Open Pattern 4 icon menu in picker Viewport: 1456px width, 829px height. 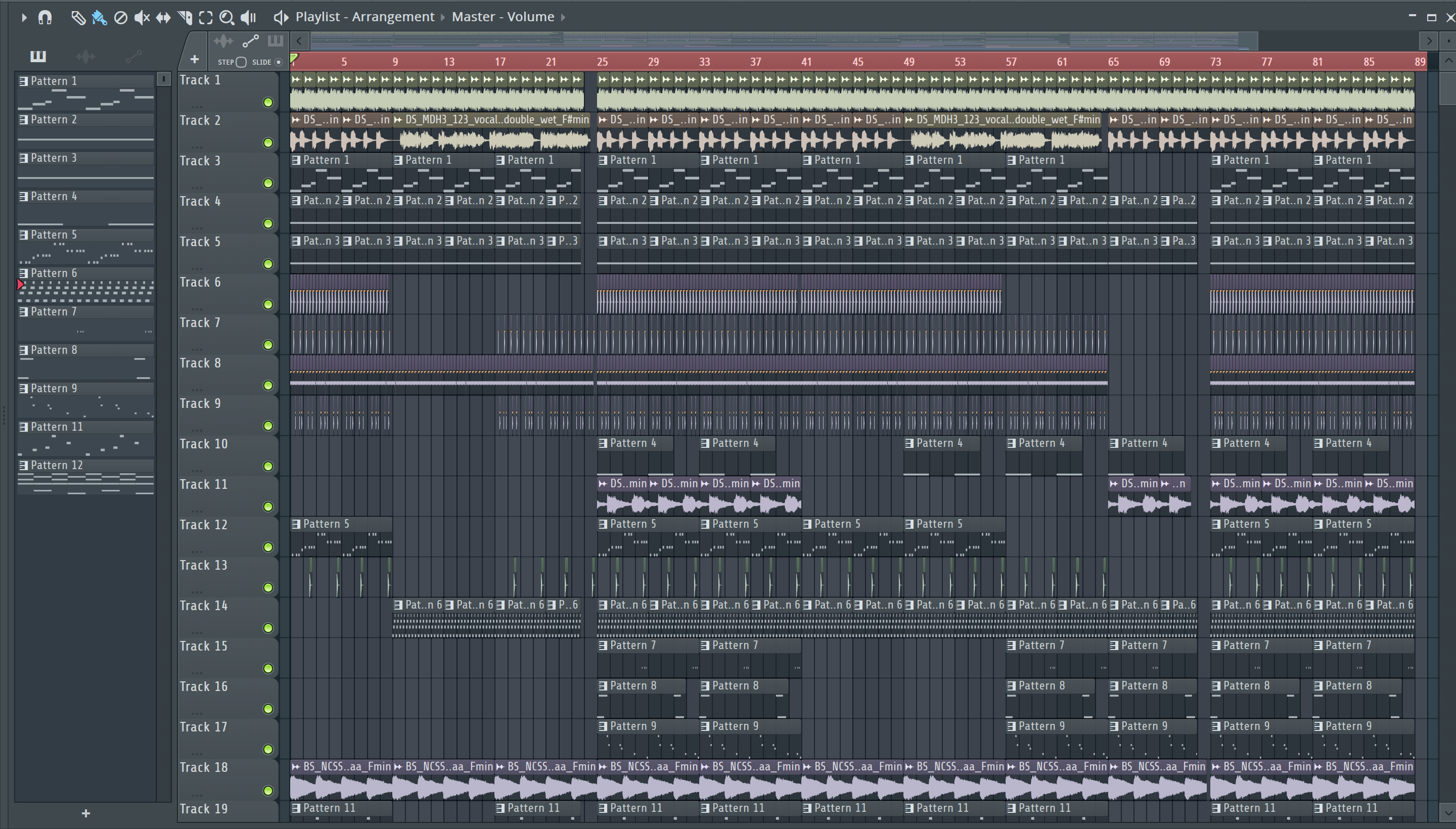(23, 197)
